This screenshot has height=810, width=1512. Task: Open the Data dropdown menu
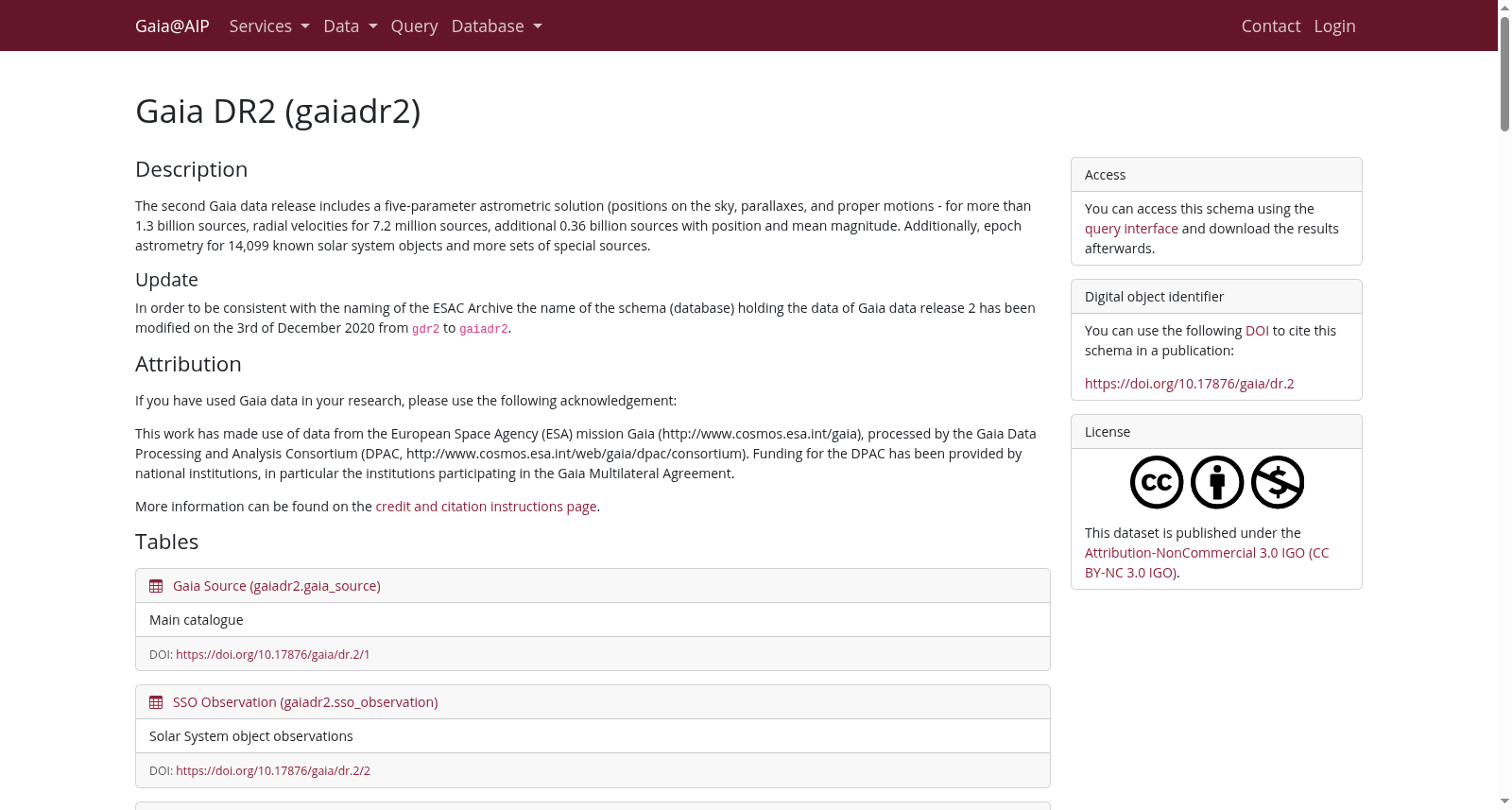point(351,26)
